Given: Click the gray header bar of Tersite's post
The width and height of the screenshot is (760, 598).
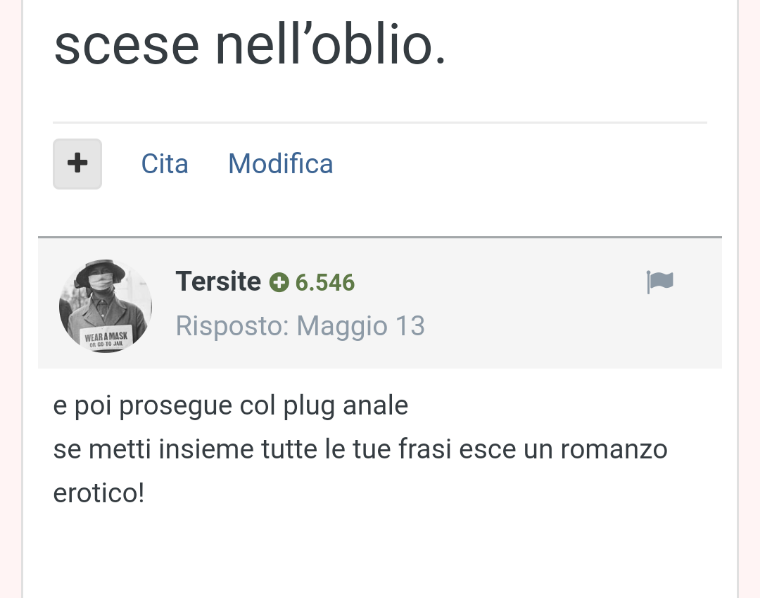Looking at the screenshot, I should (x=380, y=303).
